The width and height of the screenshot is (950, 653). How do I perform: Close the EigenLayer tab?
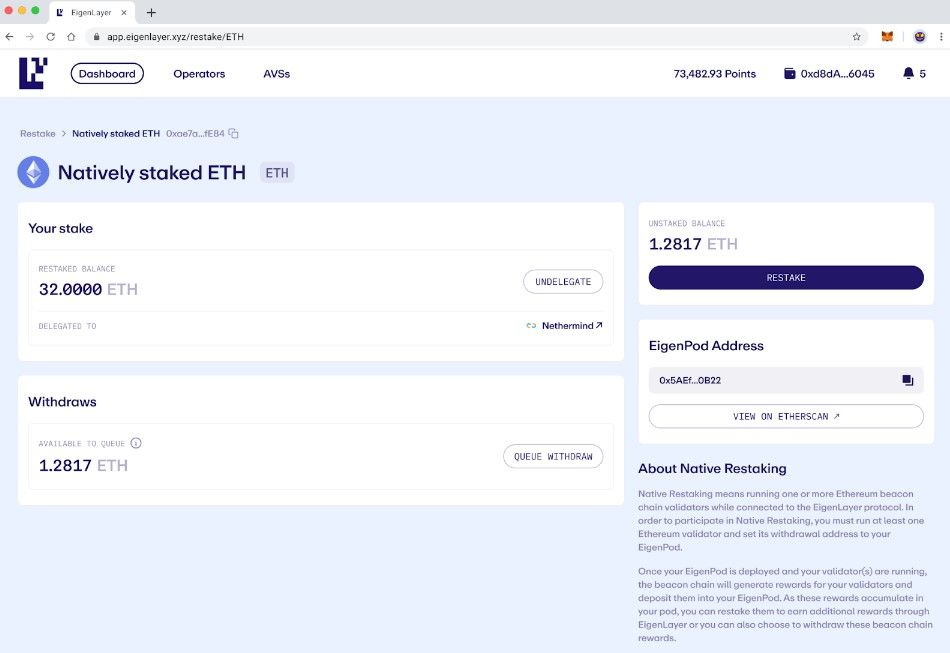point(124,12)
